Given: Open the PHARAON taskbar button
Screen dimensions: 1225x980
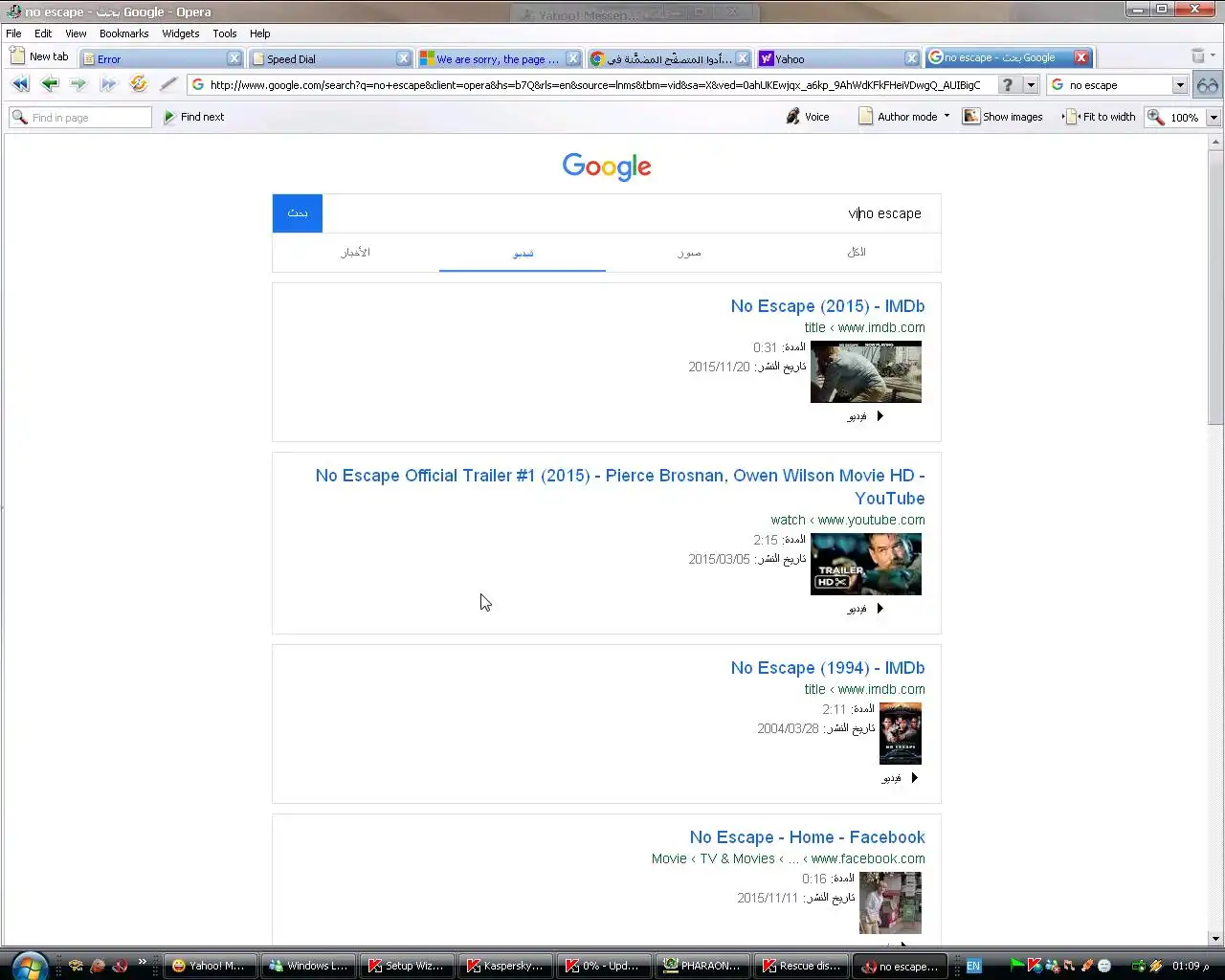Looking at the screenshot, I should [x=702, y=966].
